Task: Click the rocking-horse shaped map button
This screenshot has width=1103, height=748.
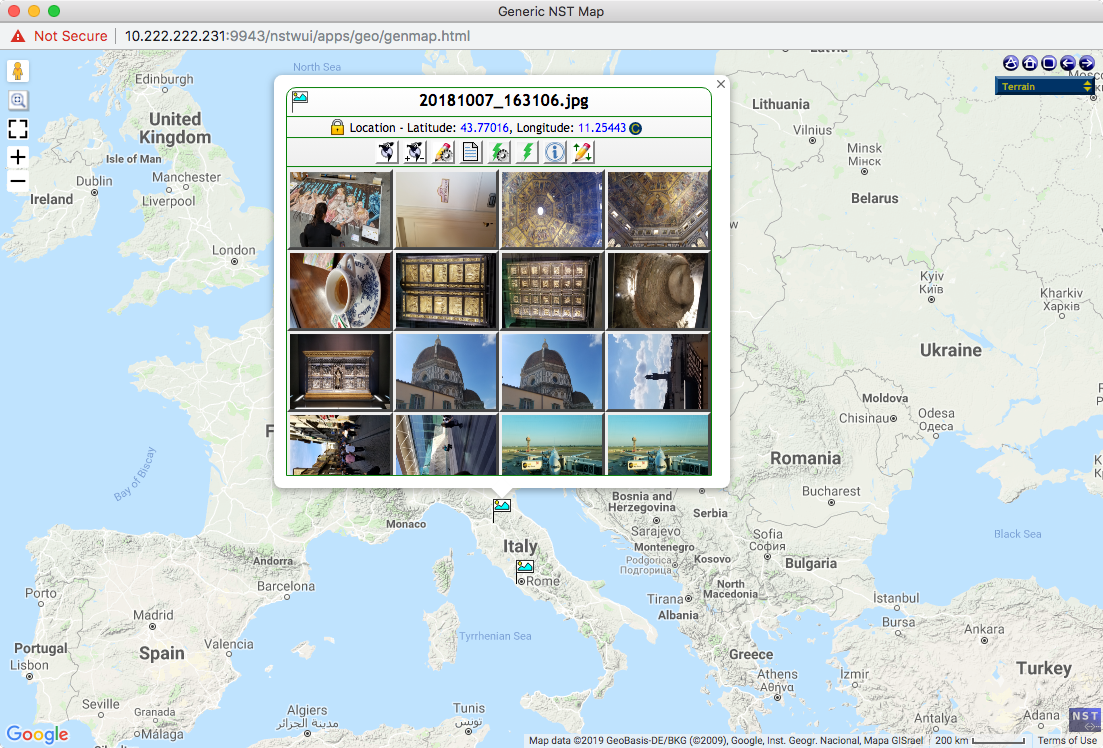Action: coord(1010,63)
